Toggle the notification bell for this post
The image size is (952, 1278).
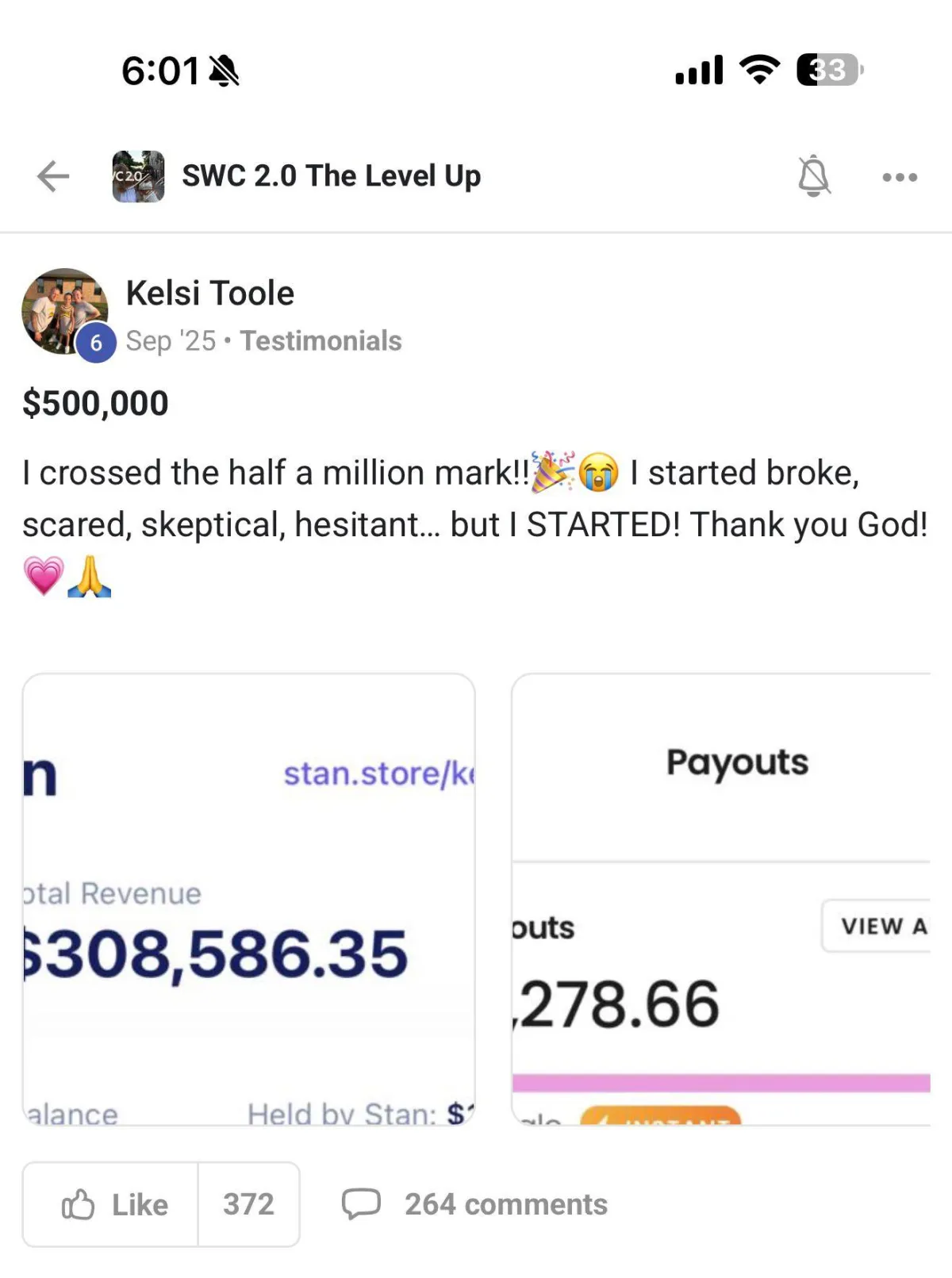813,176
